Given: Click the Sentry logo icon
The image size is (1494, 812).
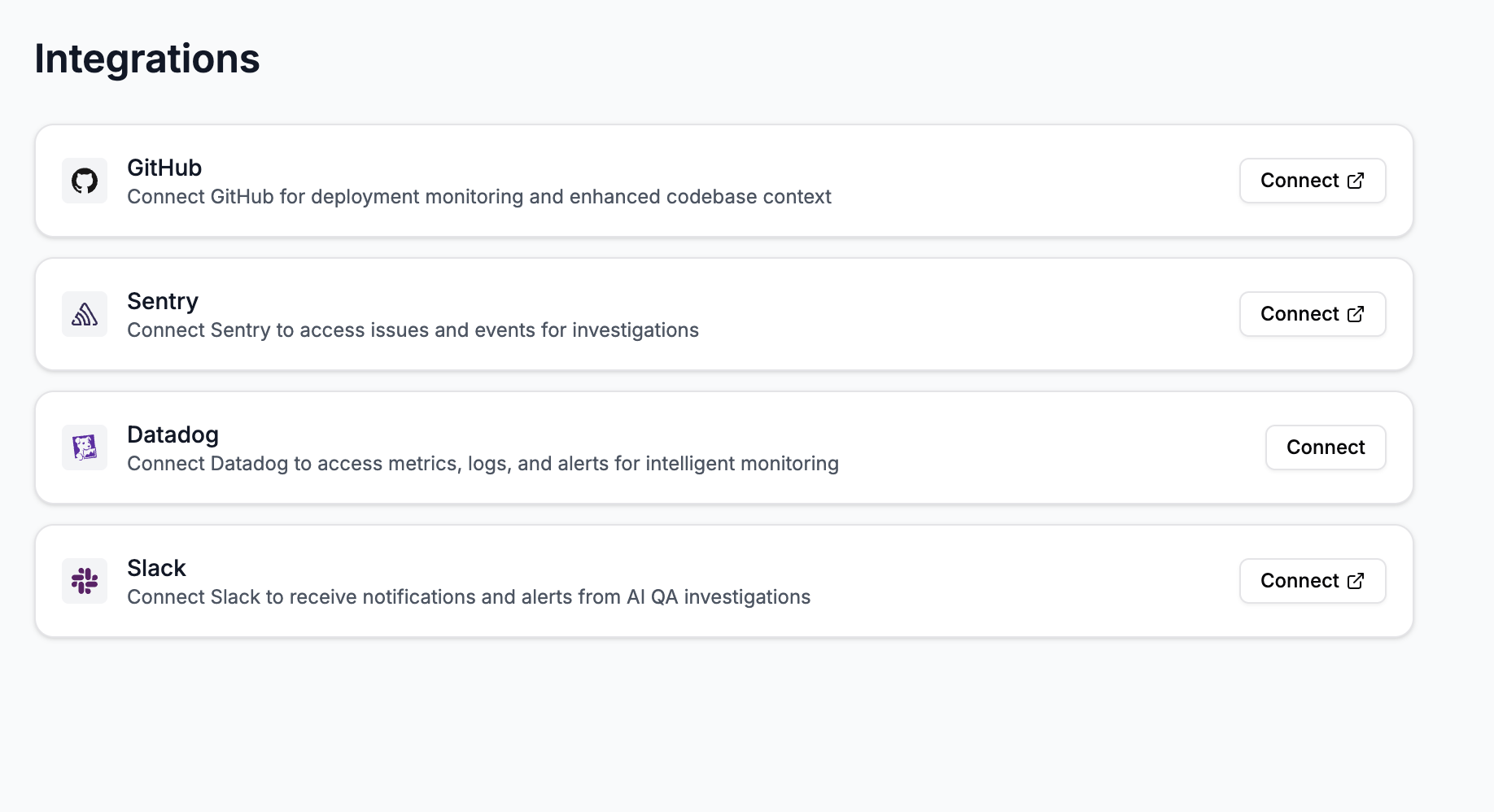Looking at the screenshot, I should pos(85,314).
